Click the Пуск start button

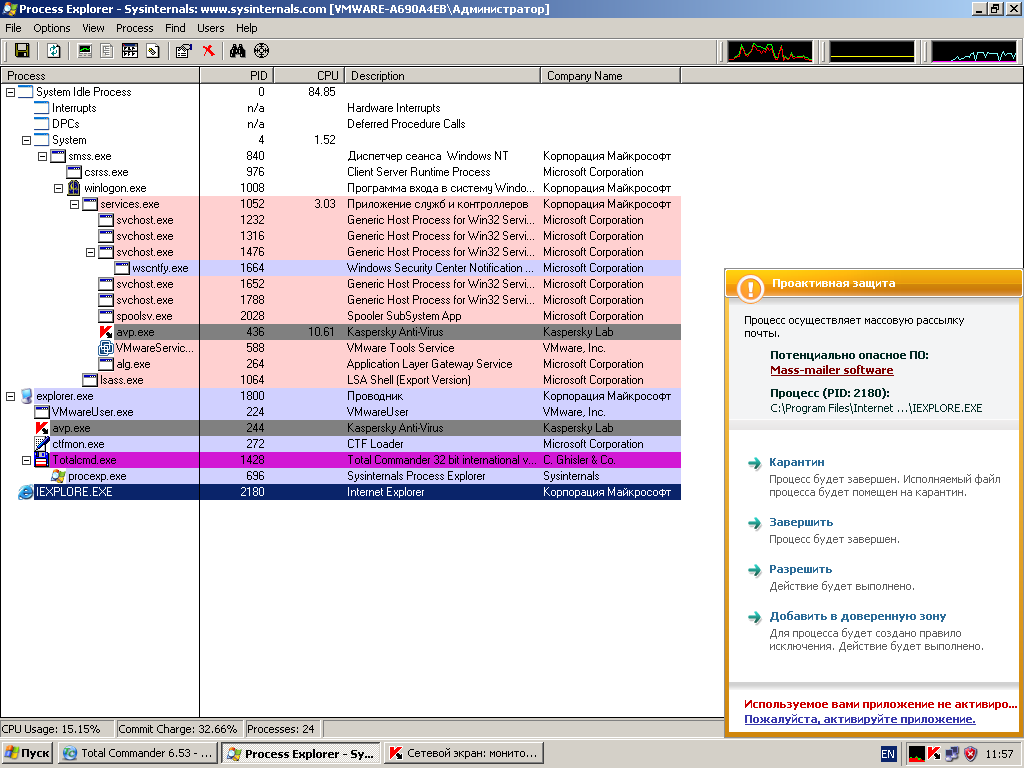click(x=27, y=754)
